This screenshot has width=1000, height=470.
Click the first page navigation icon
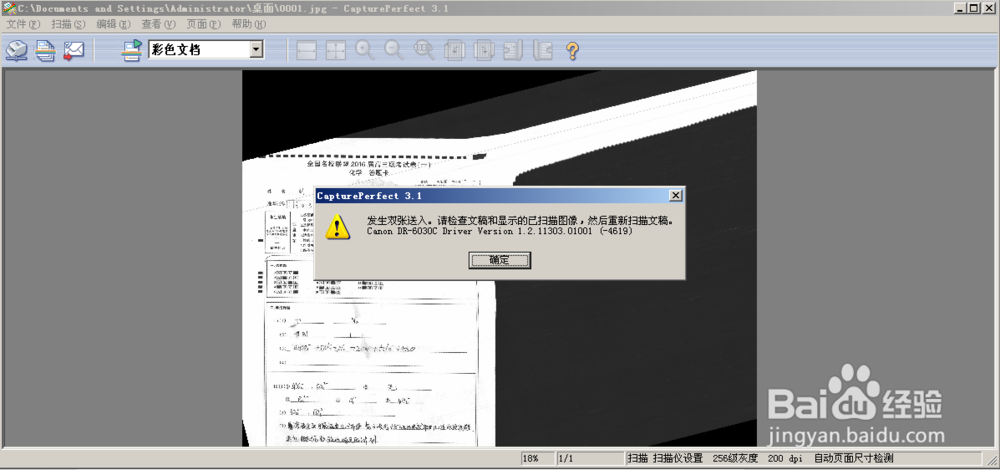(513, 50)
